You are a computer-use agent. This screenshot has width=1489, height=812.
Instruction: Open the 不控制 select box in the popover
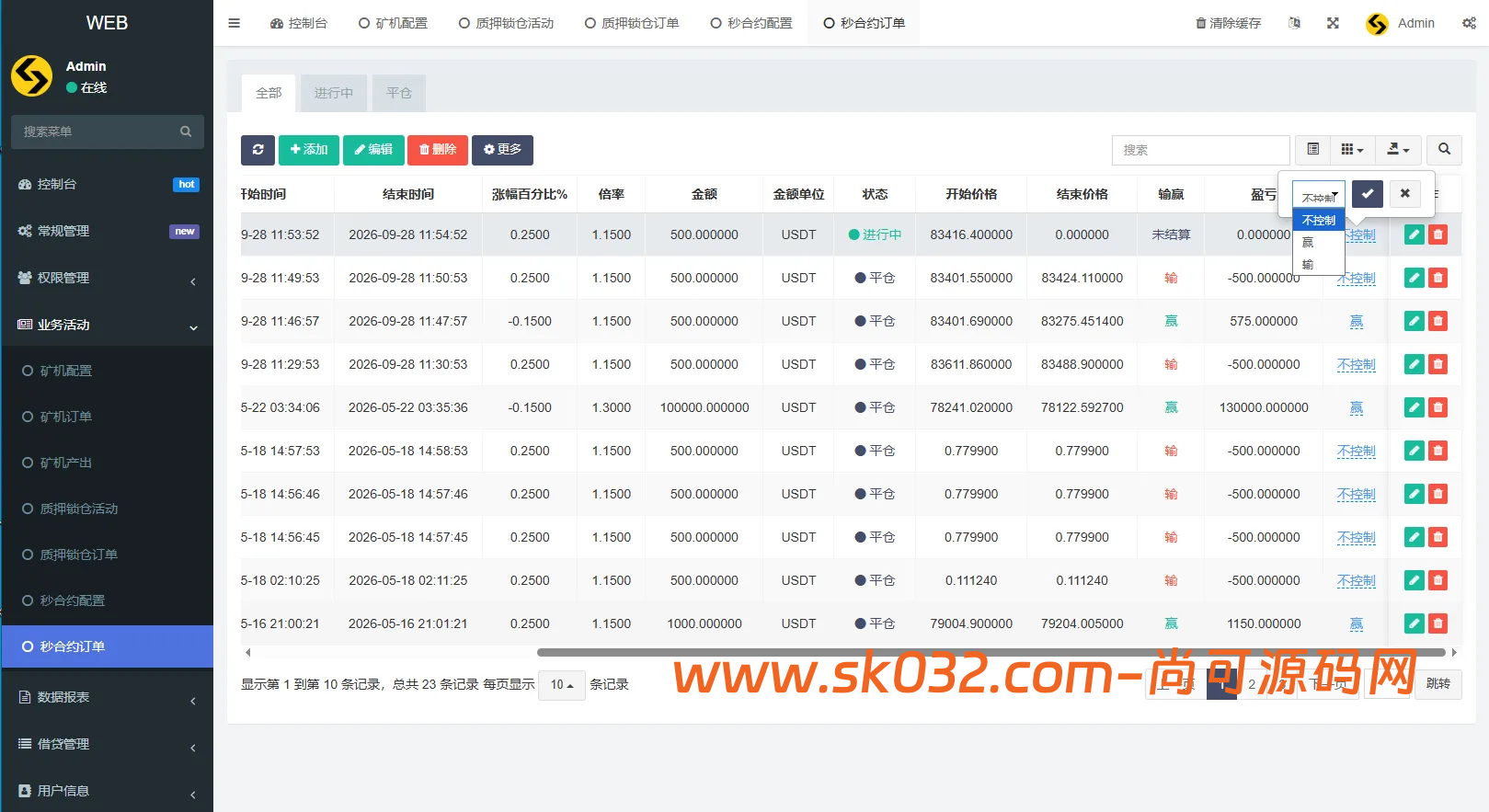[x=1319, y=195]
